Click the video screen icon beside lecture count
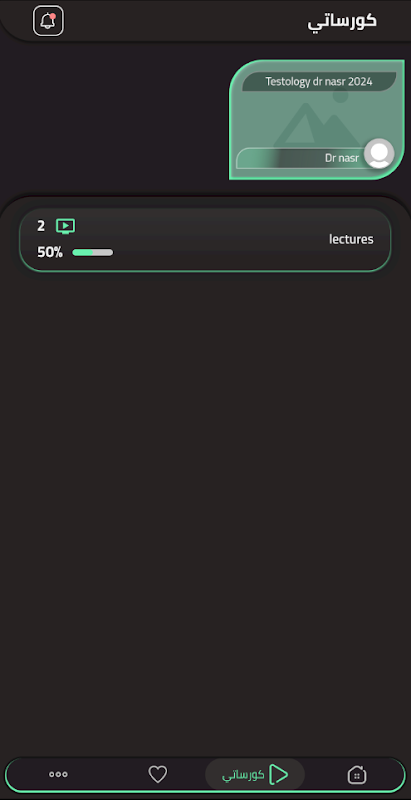411x800 pixels. [x=65, y=226]
